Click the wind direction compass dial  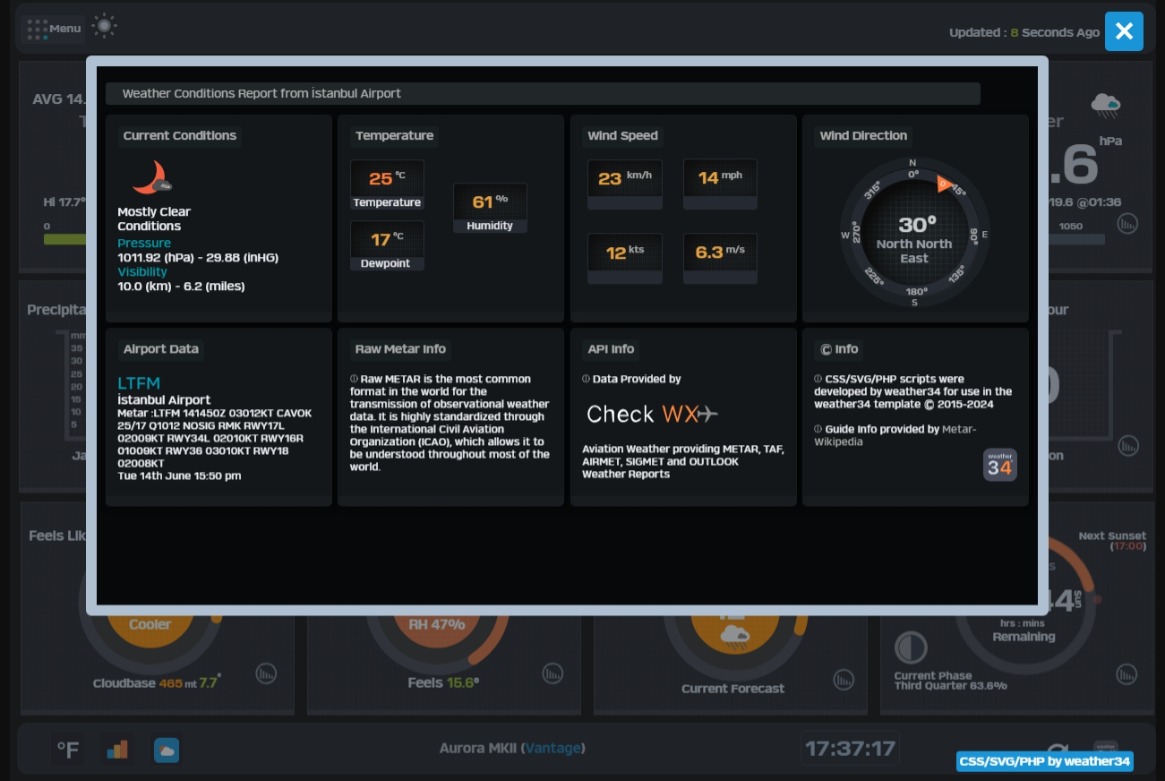click(914, 233)
